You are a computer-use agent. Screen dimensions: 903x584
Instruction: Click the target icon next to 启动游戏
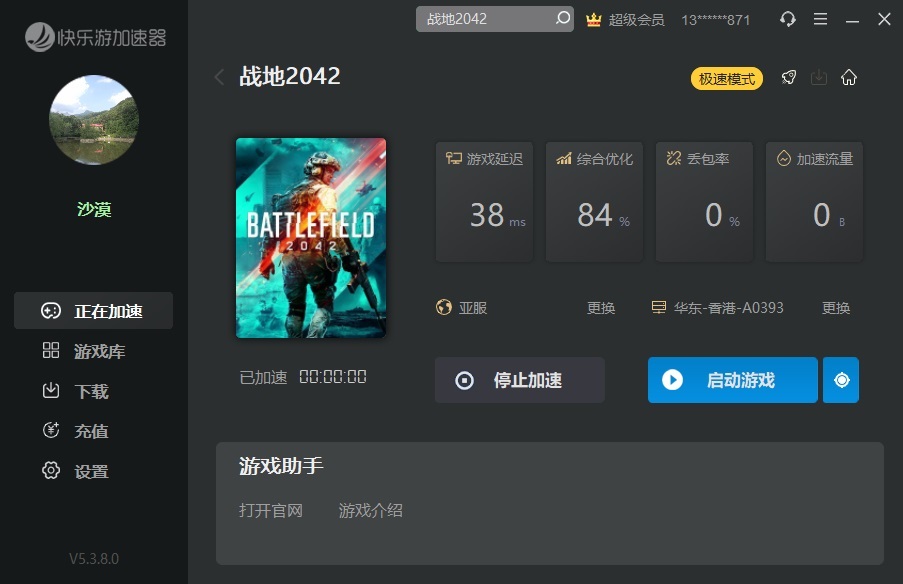point(841,380)
